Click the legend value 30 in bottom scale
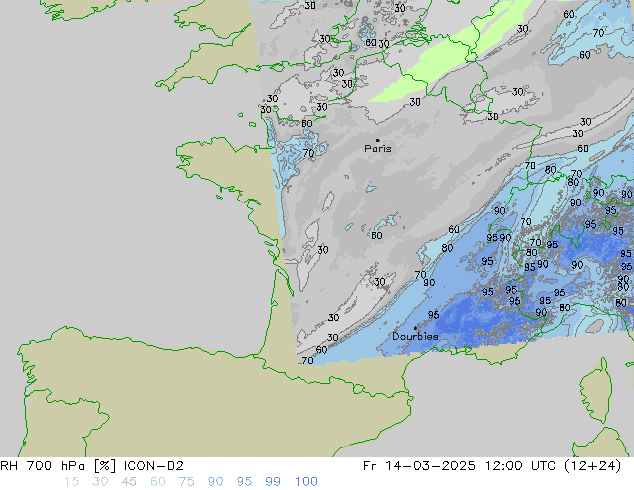 tap(100, 482)
